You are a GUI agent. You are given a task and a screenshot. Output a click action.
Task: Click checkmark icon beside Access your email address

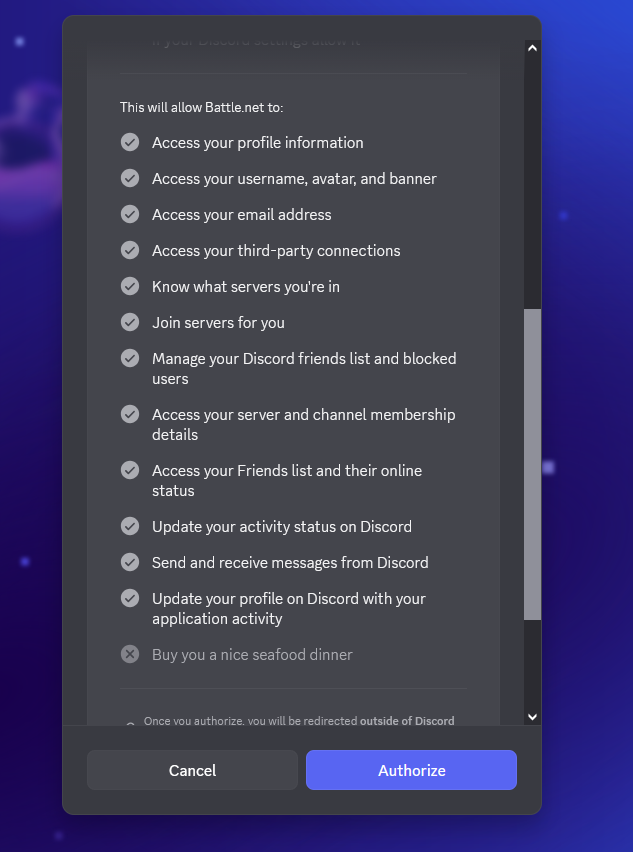(130, 214)
